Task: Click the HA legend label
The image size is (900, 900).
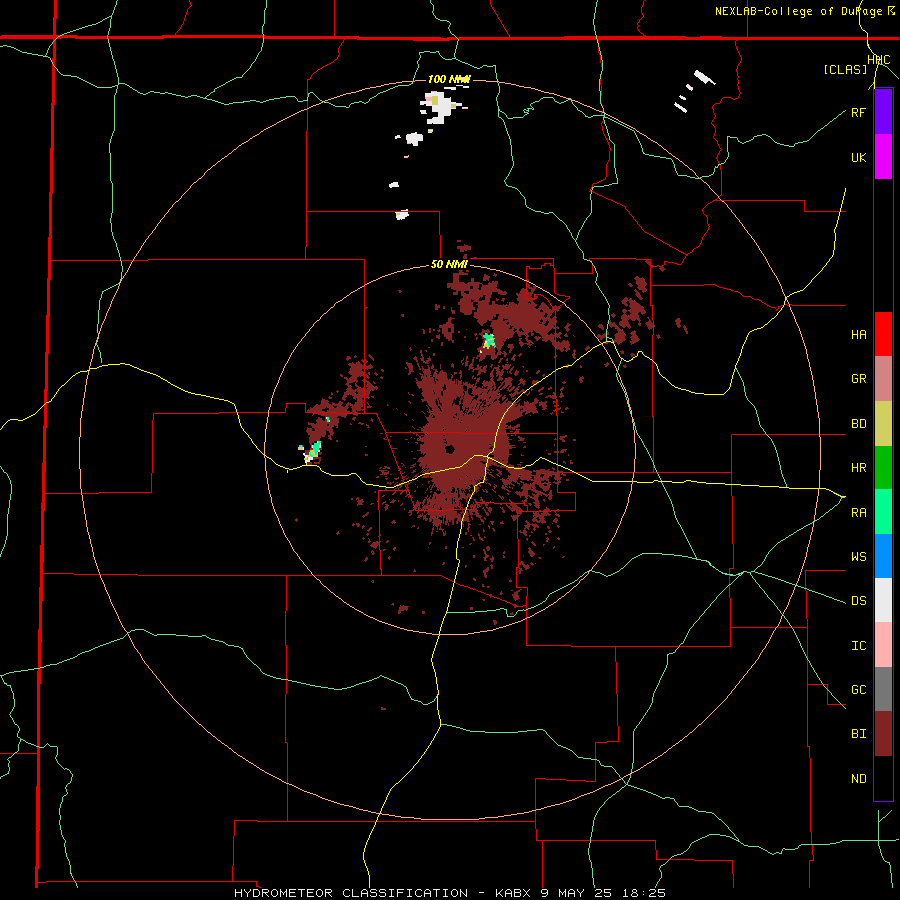Action: (858, 335)
